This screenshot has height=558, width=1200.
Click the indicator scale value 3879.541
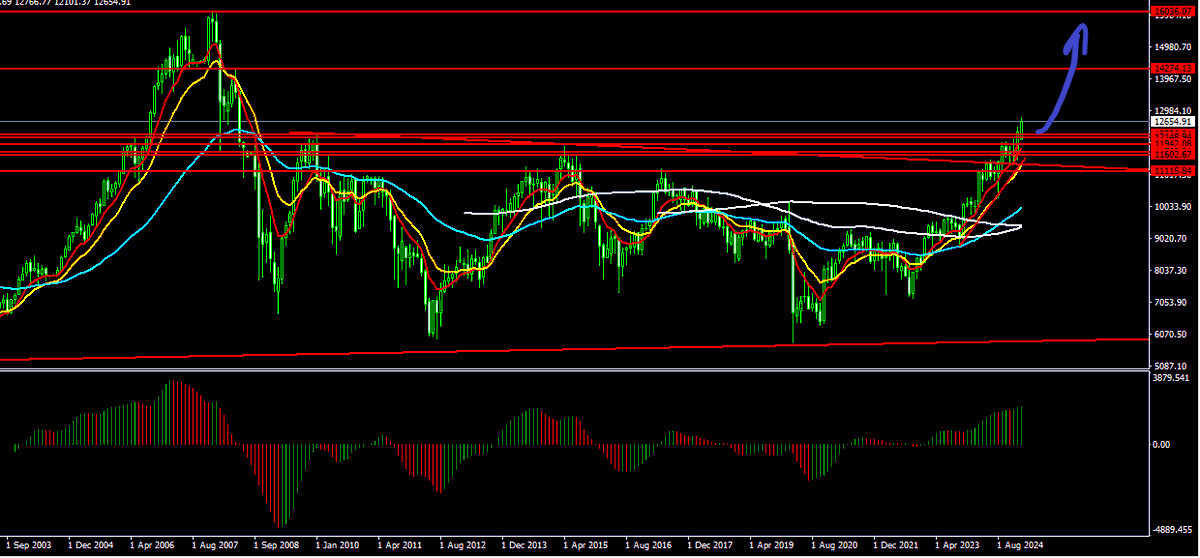1172,378
